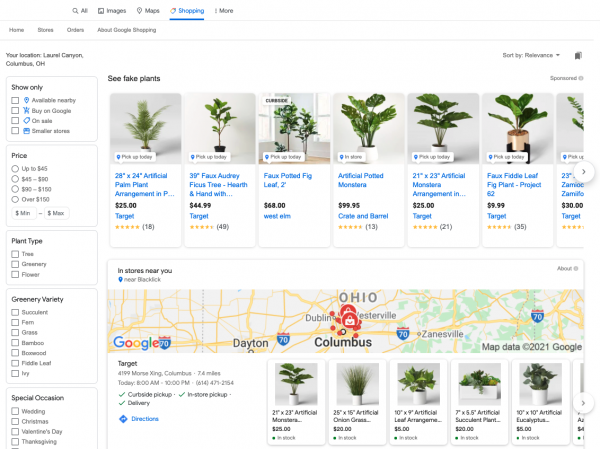Image resolution: width=600 pixels, height=449 pixels.
Task: Open the Faux Potted Fig Leaf listing
Action: point(288,180)
